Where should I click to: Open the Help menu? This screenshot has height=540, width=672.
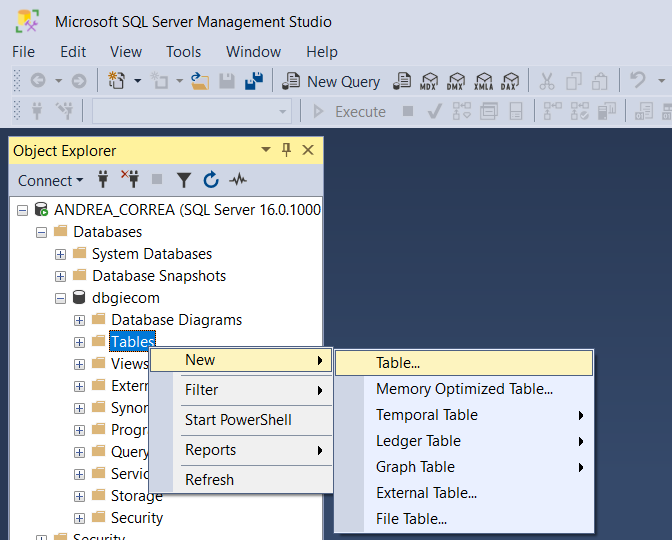[x=322, y=52]
